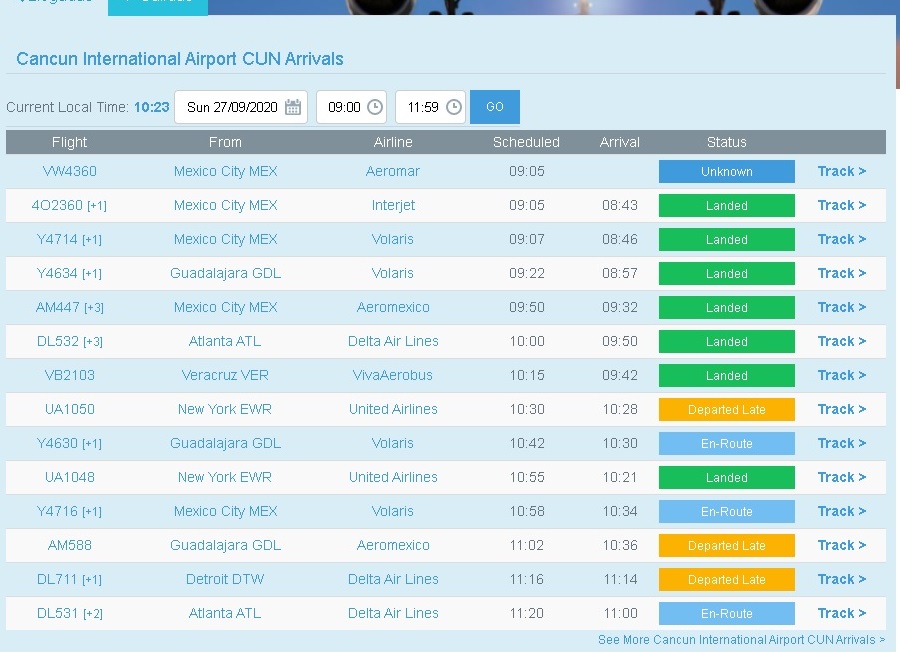Click the date field showing Sun 27/09/2020
900x652 pixels.
point(232,107)
